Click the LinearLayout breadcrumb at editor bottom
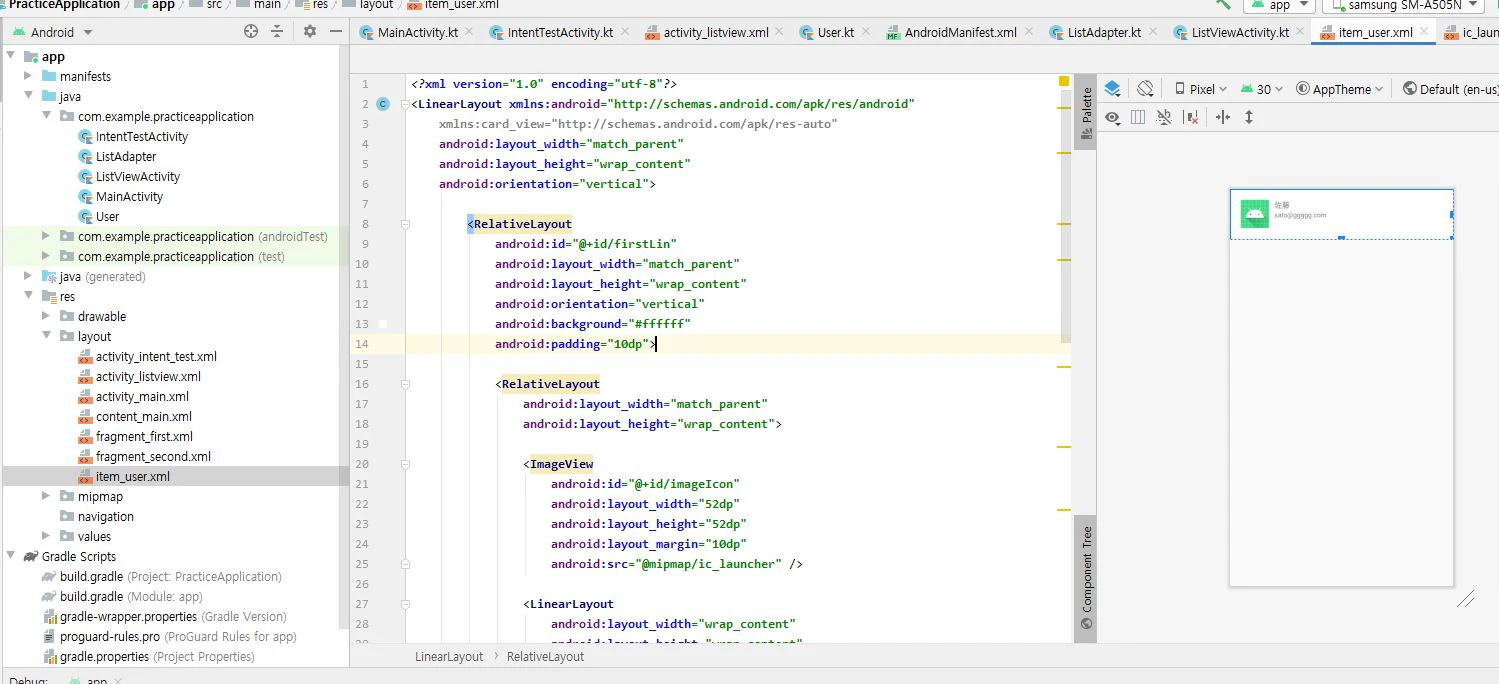 pyautogui.click(x=449, y=657)
